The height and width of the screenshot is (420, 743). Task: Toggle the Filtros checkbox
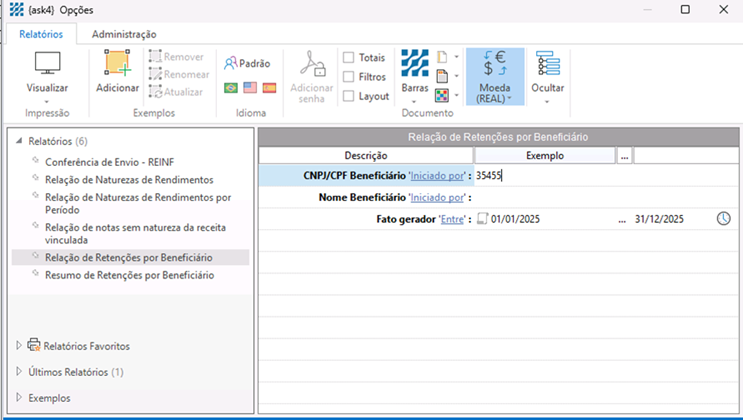coord(348,77)
